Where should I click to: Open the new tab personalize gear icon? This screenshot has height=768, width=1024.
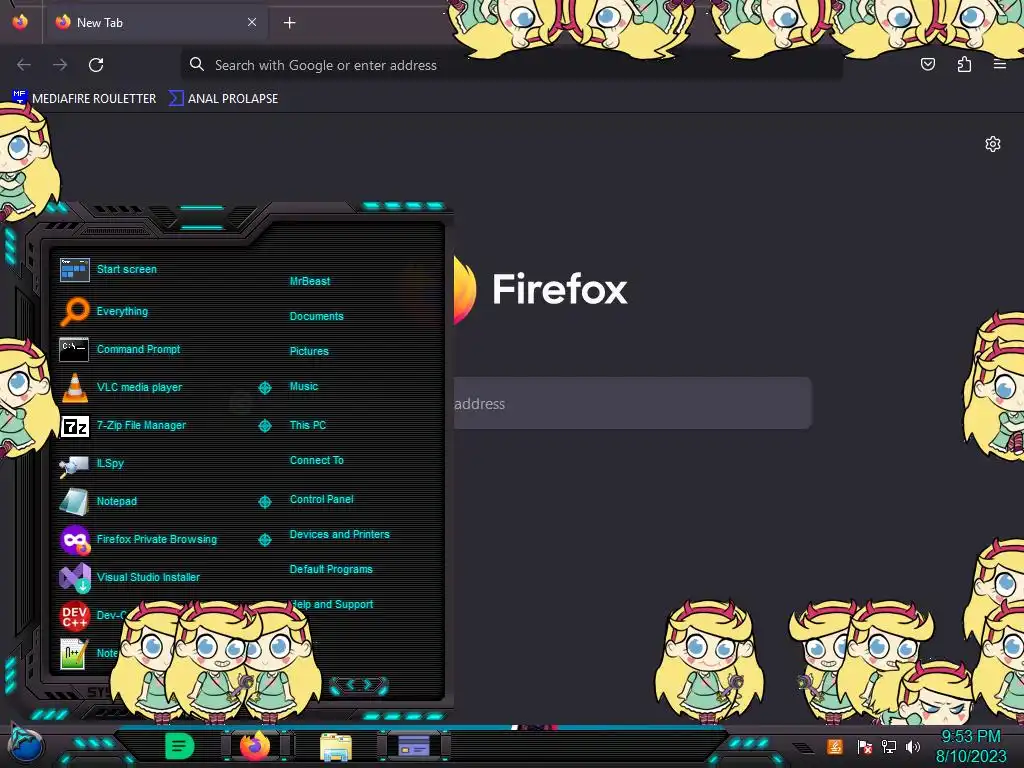pyautogui.click(x=993, y=144)
